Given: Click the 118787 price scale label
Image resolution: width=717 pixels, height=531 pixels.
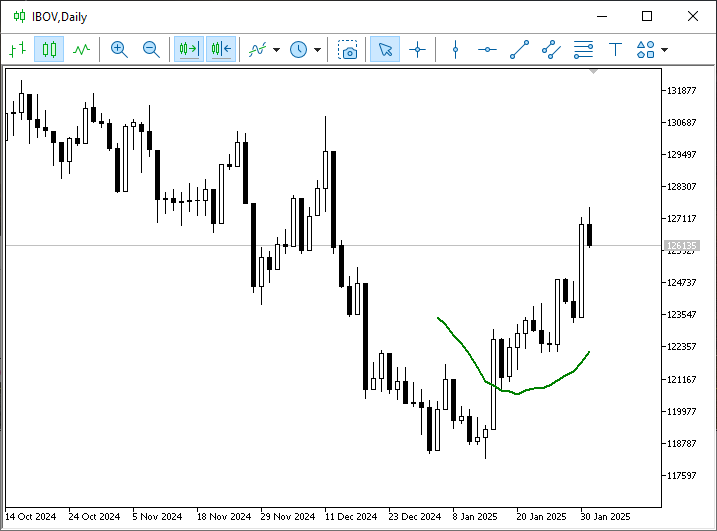Looking at the screenshot, I should (681, 444).
